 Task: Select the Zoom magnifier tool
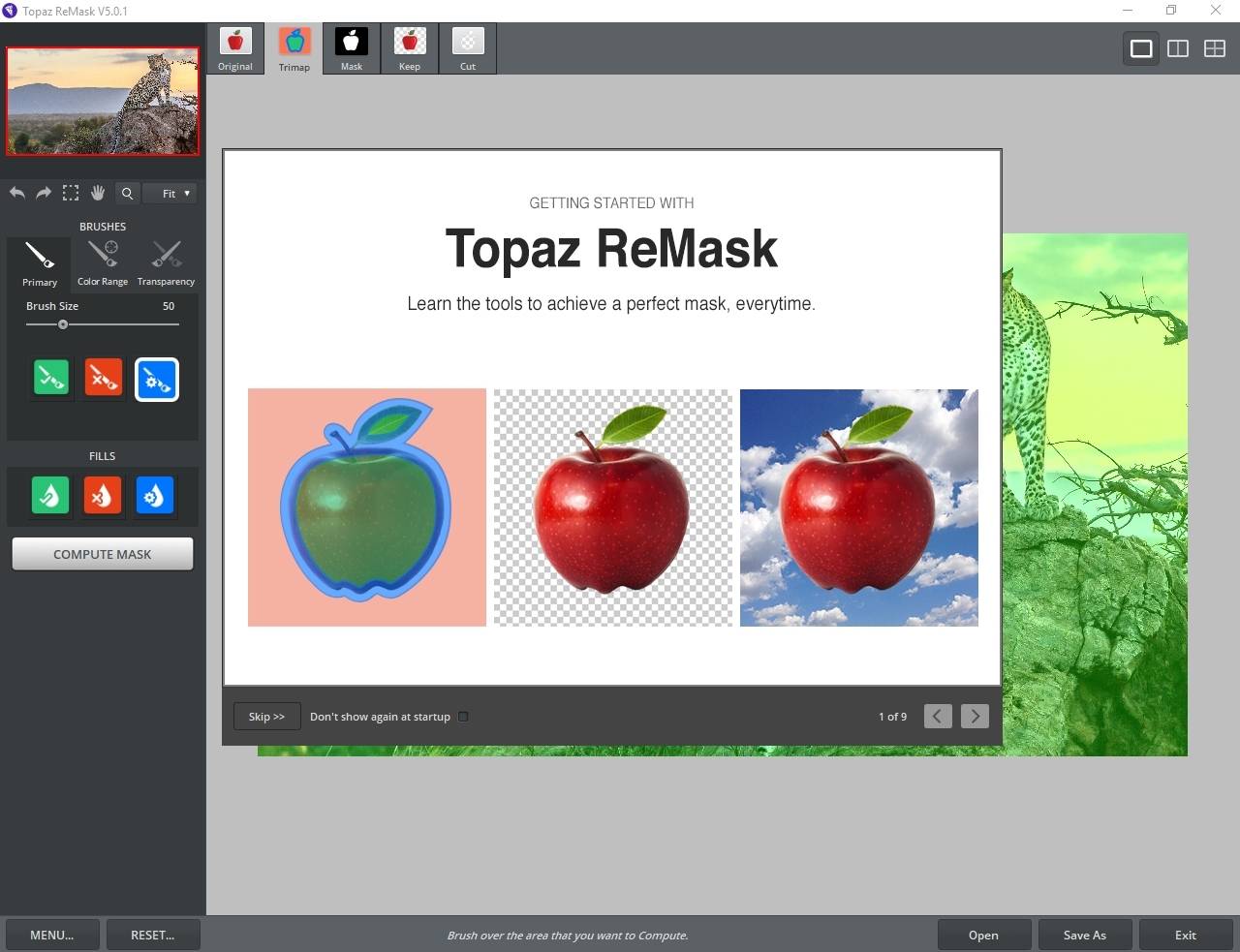(x=127, y=194)
